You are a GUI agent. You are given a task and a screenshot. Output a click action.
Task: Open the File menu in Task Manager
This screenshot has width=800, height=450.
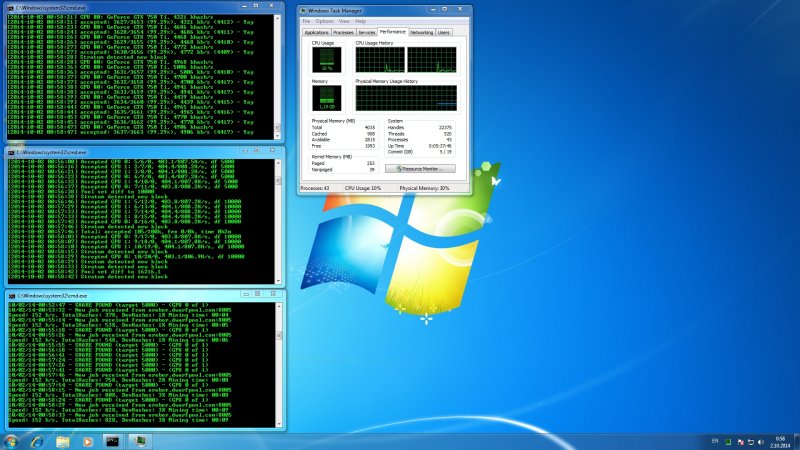(x=306, y=21)
